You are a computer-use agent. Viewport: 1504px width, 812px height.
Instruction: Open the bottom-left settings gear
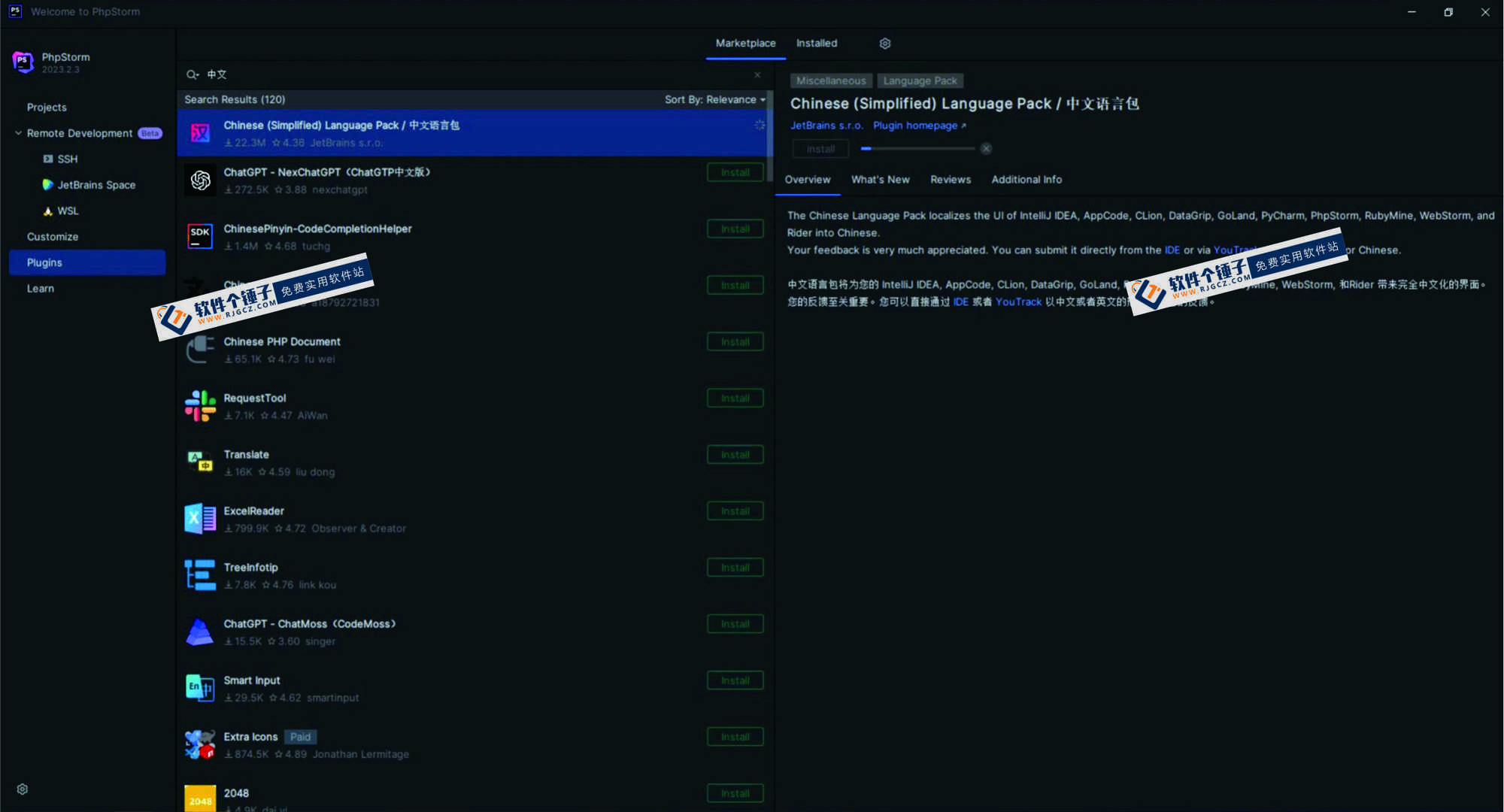coord(23,789)
